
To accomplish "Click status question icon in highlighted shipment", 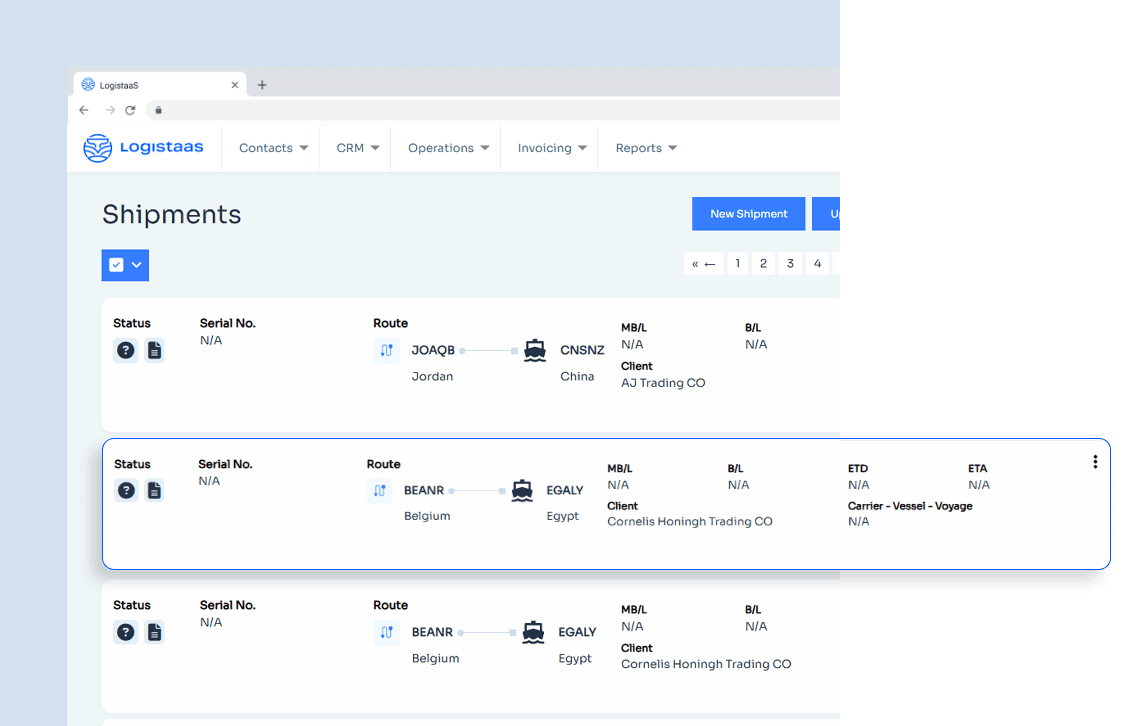I will click(126, 491).
